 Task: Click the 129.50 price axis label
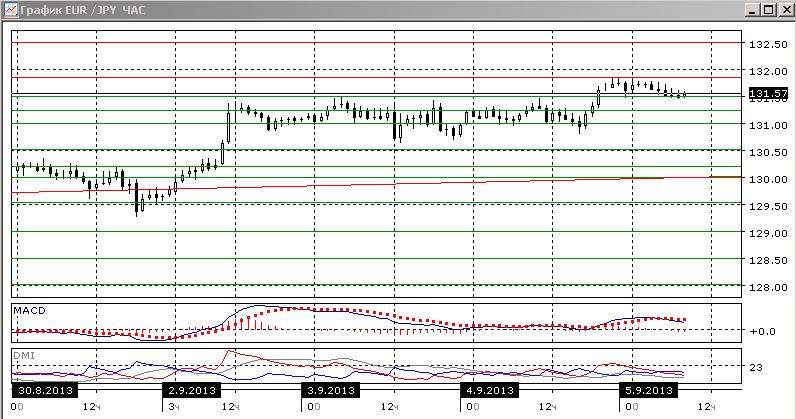coord(768,206)
